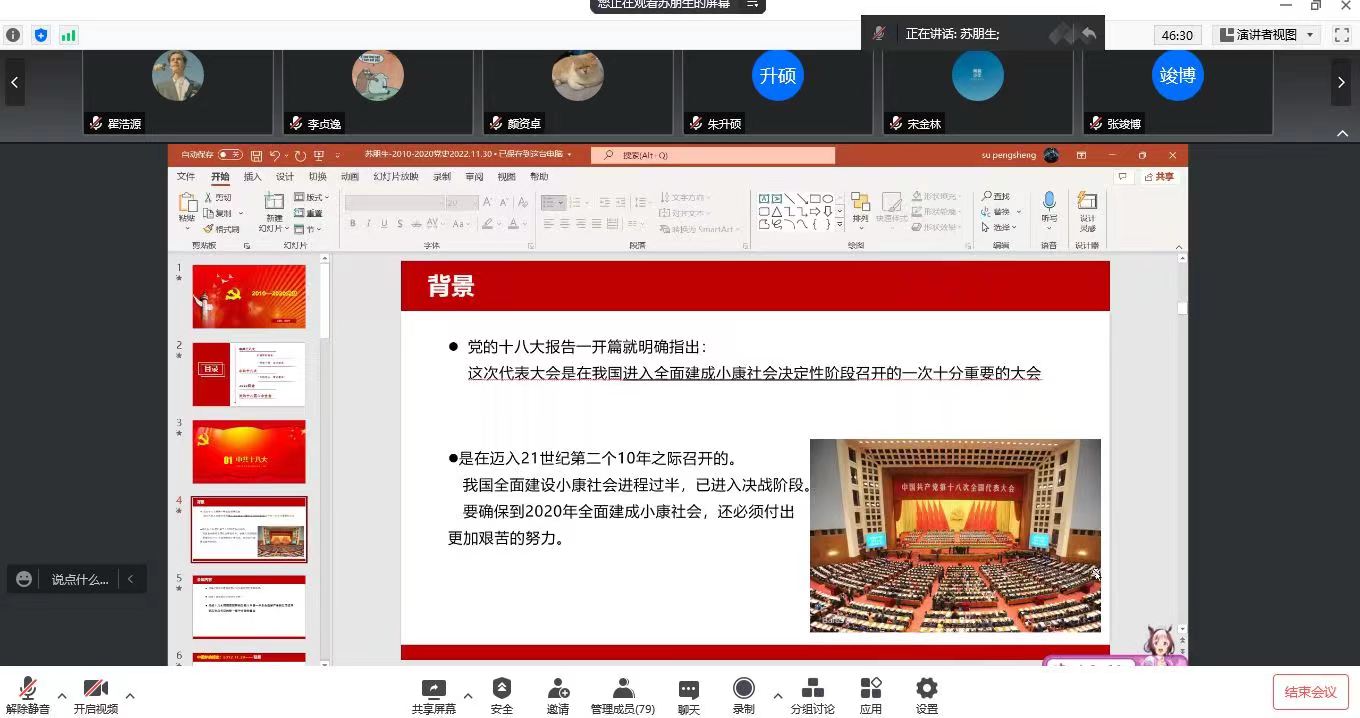Open the Chat icon
The height and width of the screenshot is (718, 1360).
688,689
